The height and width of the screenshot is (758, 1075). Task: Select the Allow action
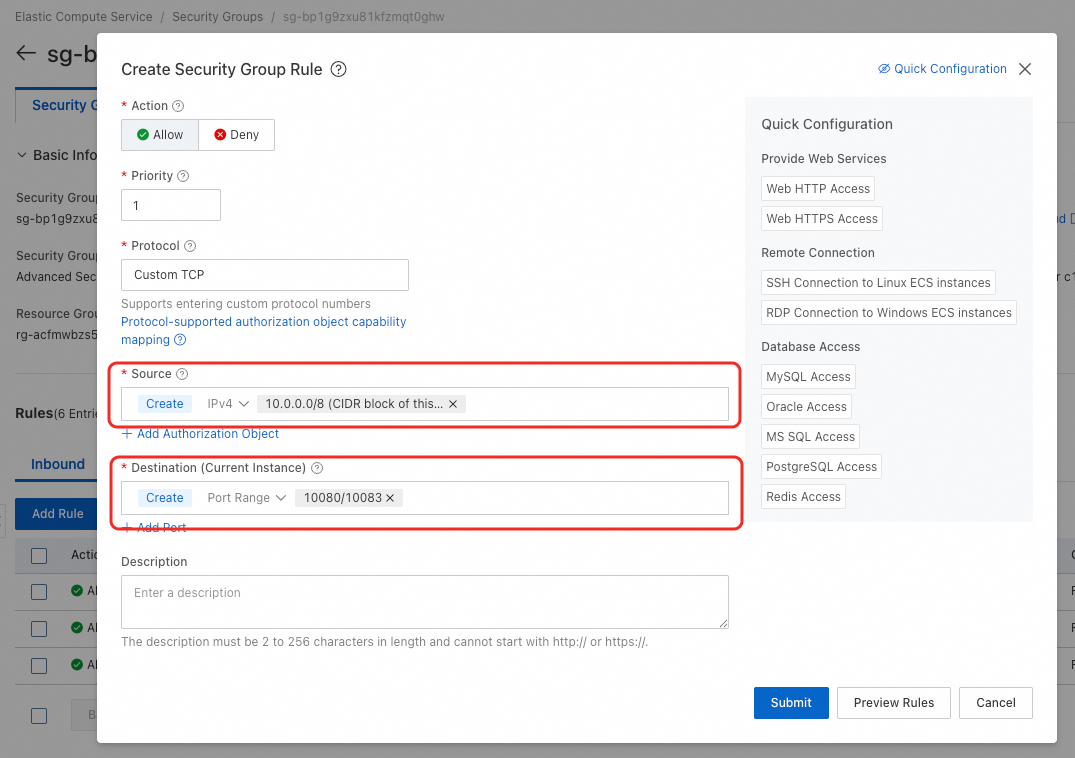(160, 134)
